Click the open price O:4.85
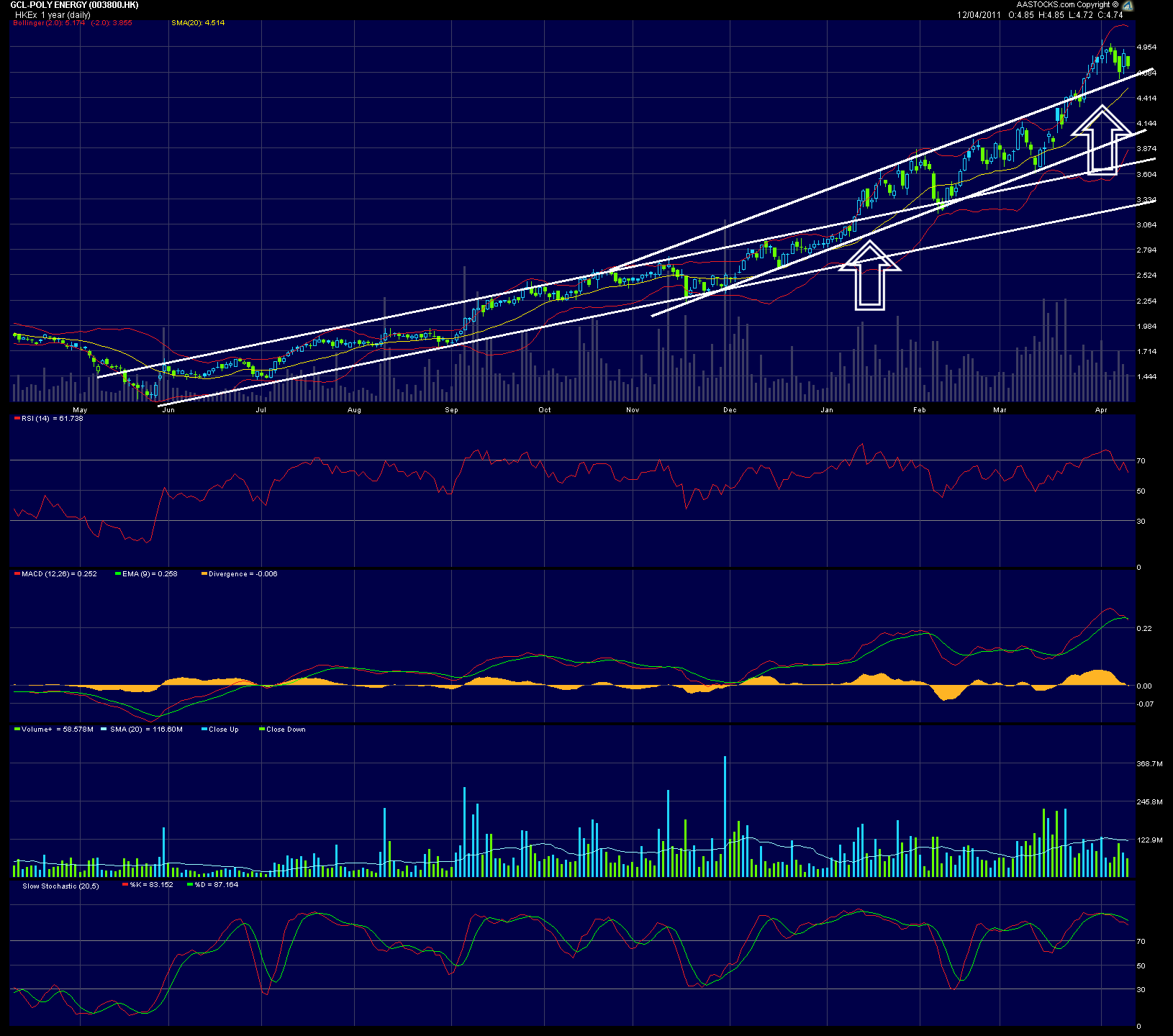Screen dimensions: 1173x1036 click(x=1022, y=14)
